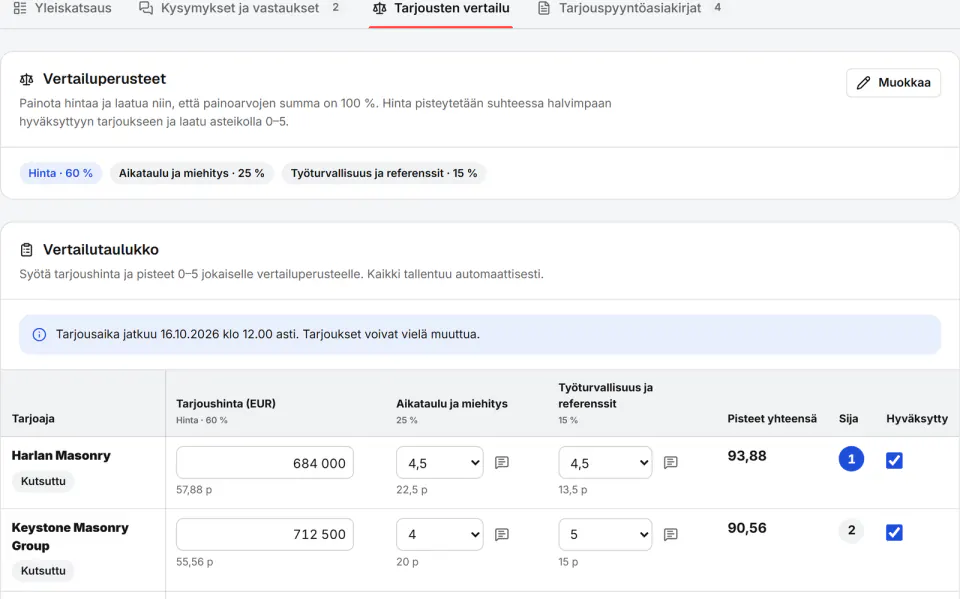Click the Vertailuperusteet heading
The width and height of the screenshot is (960, 599).
pyautogui.click(x=104, y=79)
